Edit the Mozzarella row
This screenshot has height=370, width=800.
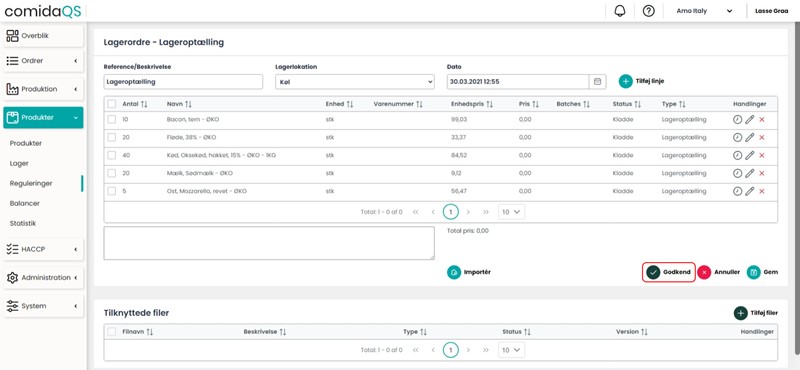coord(749,191)
